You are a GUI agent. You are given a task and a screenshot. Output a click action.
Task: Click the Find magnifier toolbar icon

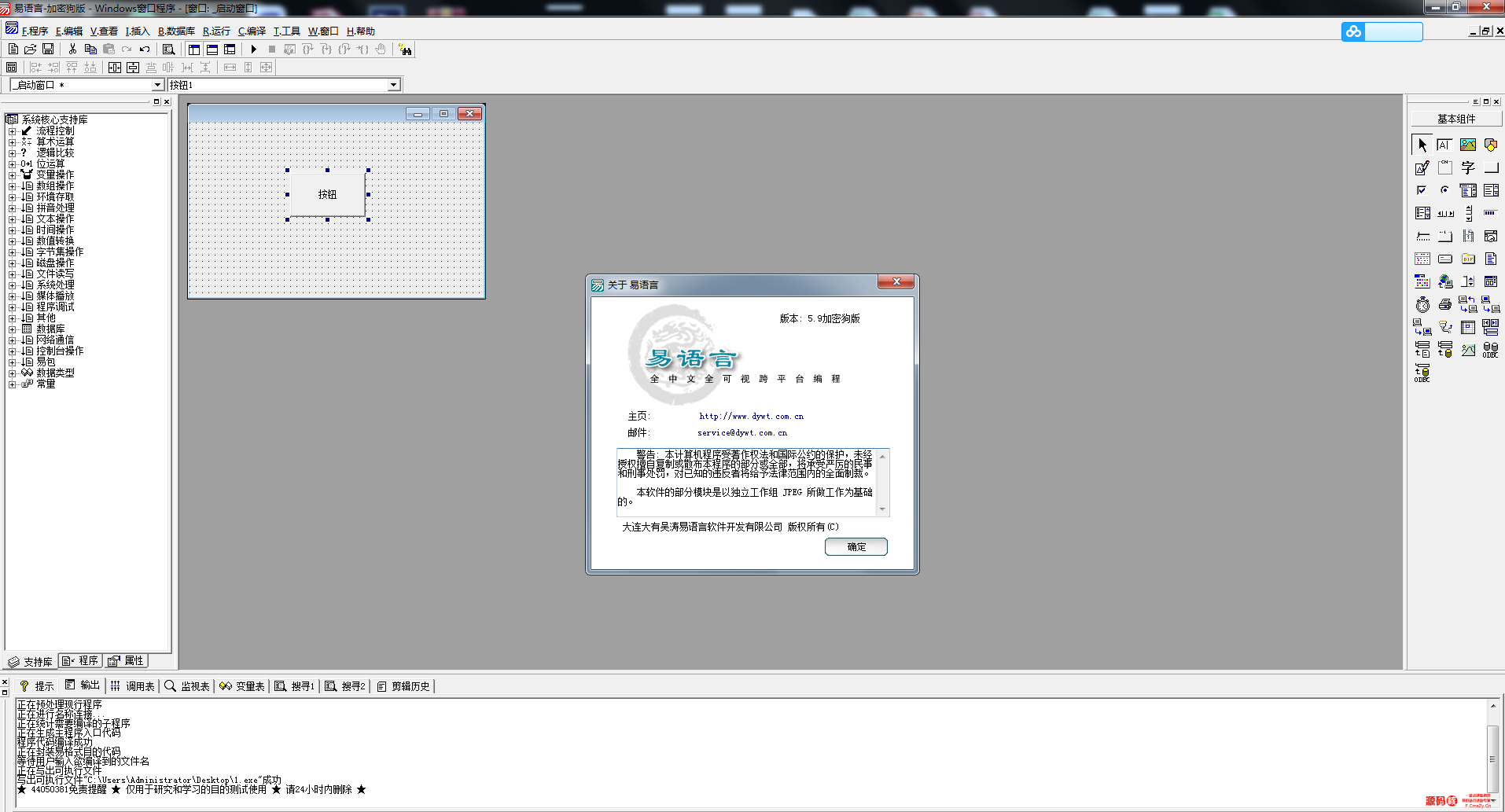coord(168,49)
